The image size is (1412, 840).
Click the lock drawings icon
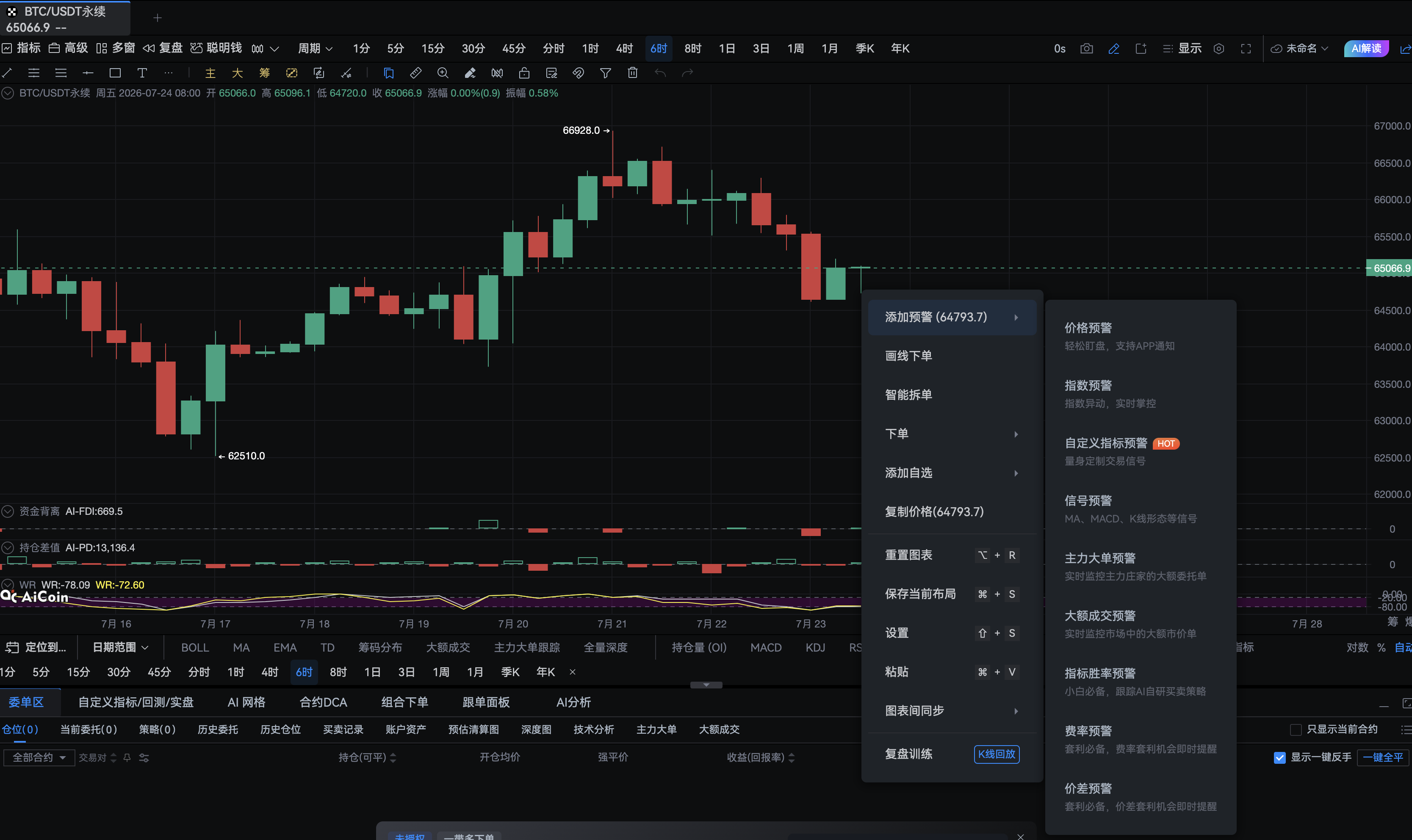point(524,73)
